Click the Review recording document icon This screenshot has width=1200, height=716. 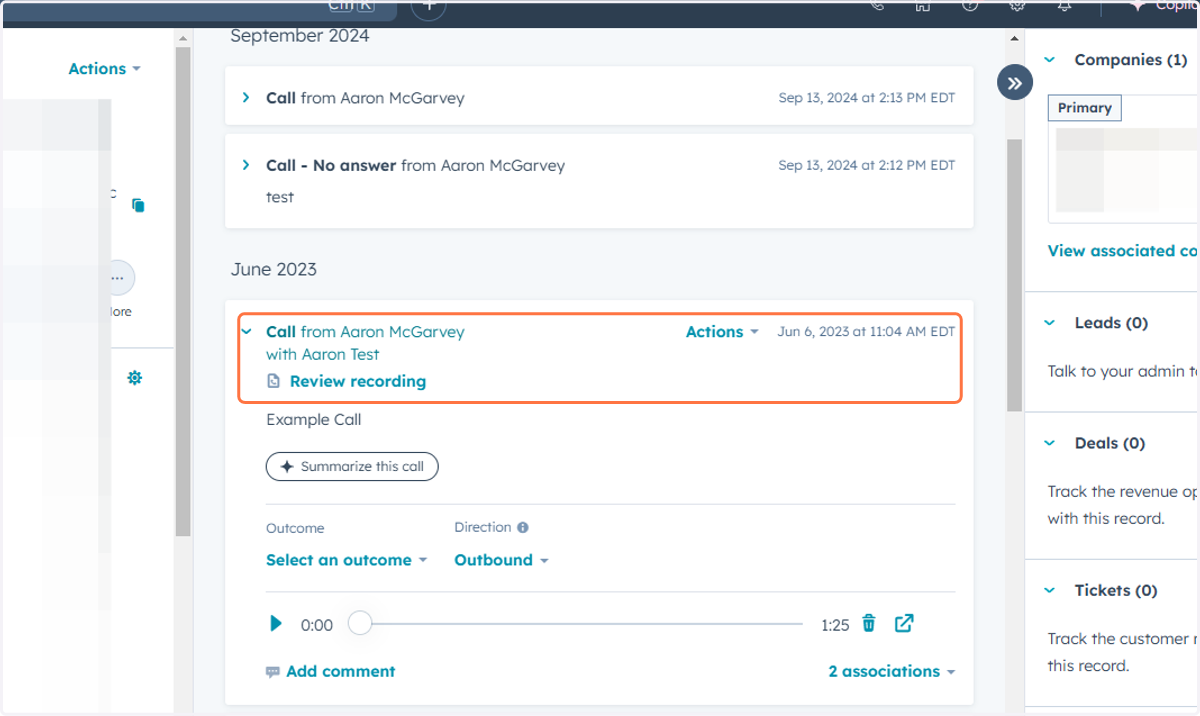(x=274, y=381)
